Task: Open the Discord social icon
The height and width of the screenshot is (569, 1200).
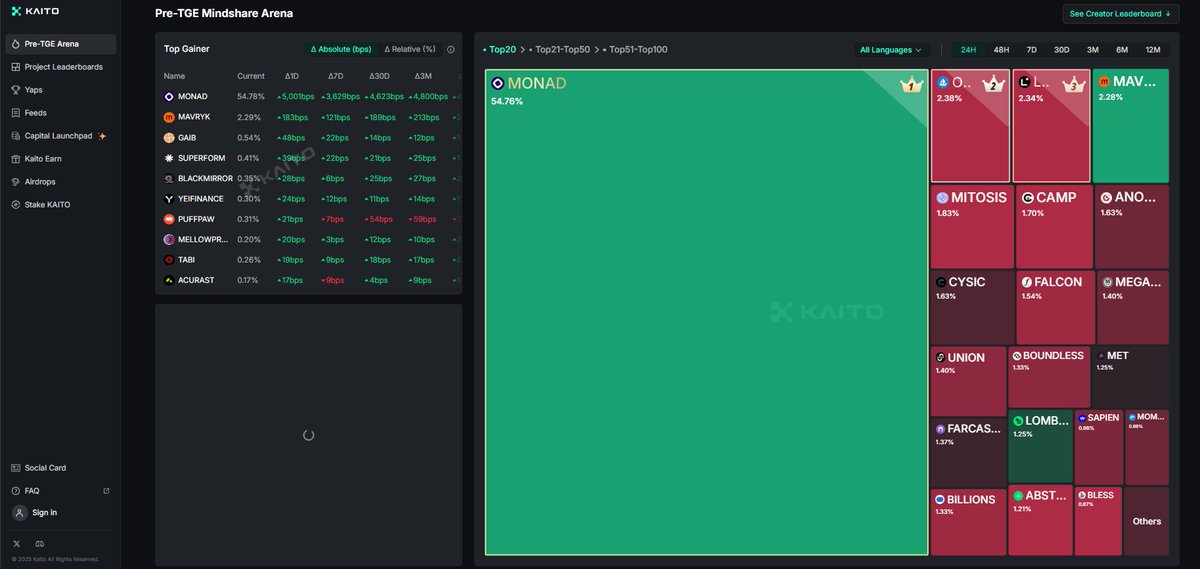Action: click(40, 544)
